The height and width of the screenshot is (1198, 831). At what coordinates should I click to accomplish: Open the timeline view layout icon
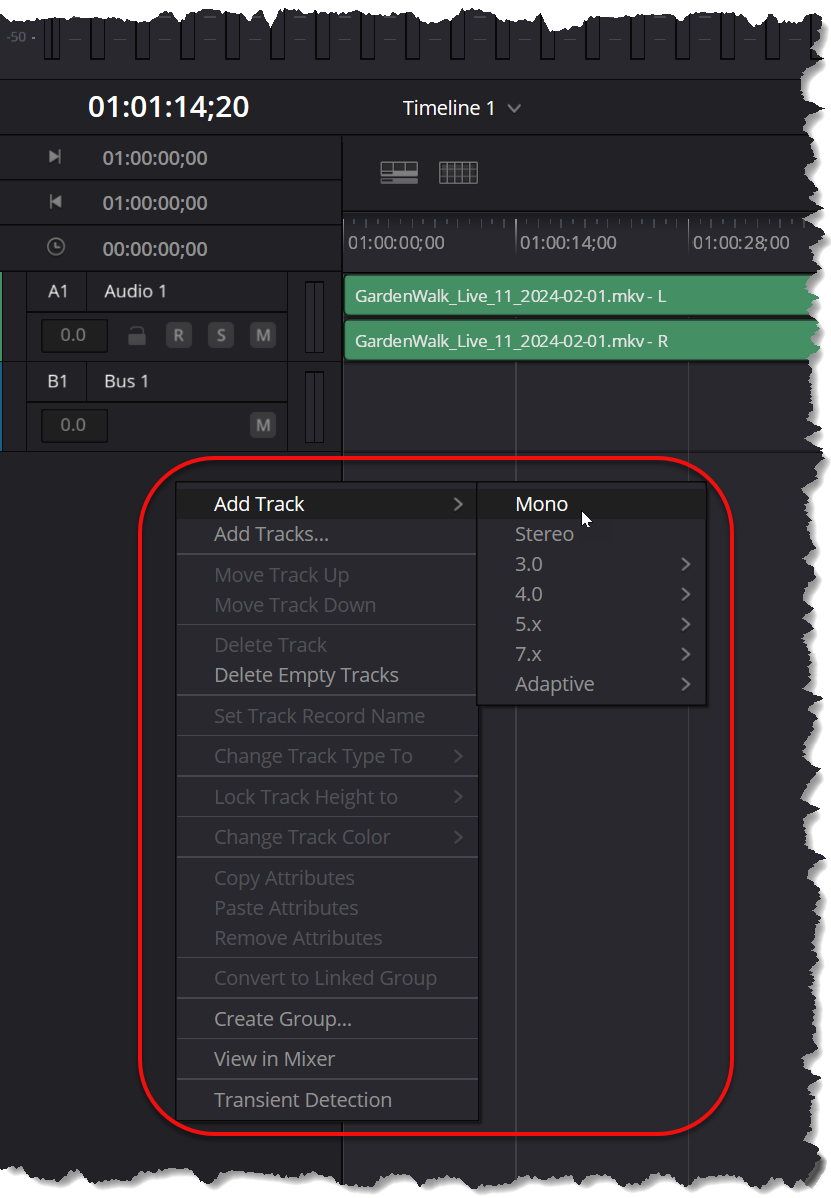[399, 173]
